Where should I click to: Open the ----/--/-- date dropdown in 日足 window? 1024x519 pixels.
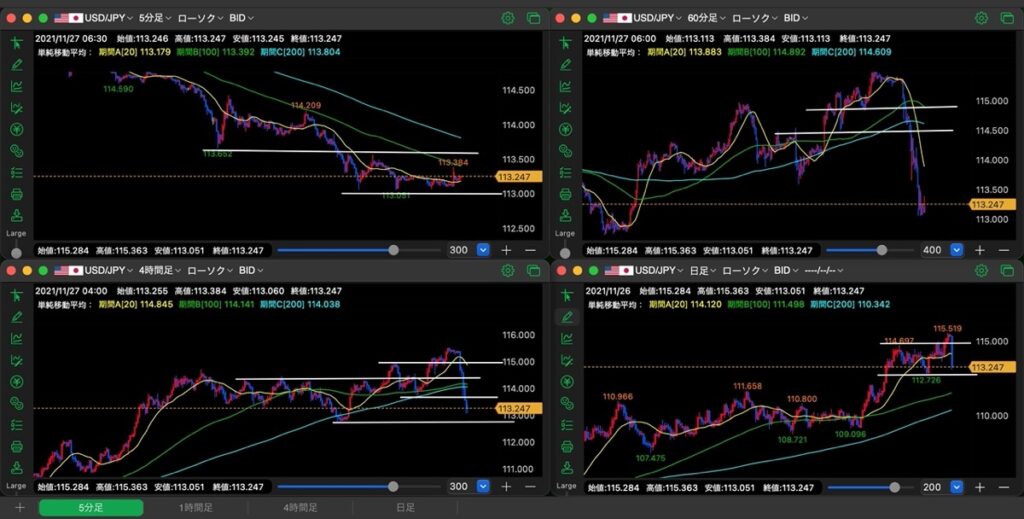(824, 270)
